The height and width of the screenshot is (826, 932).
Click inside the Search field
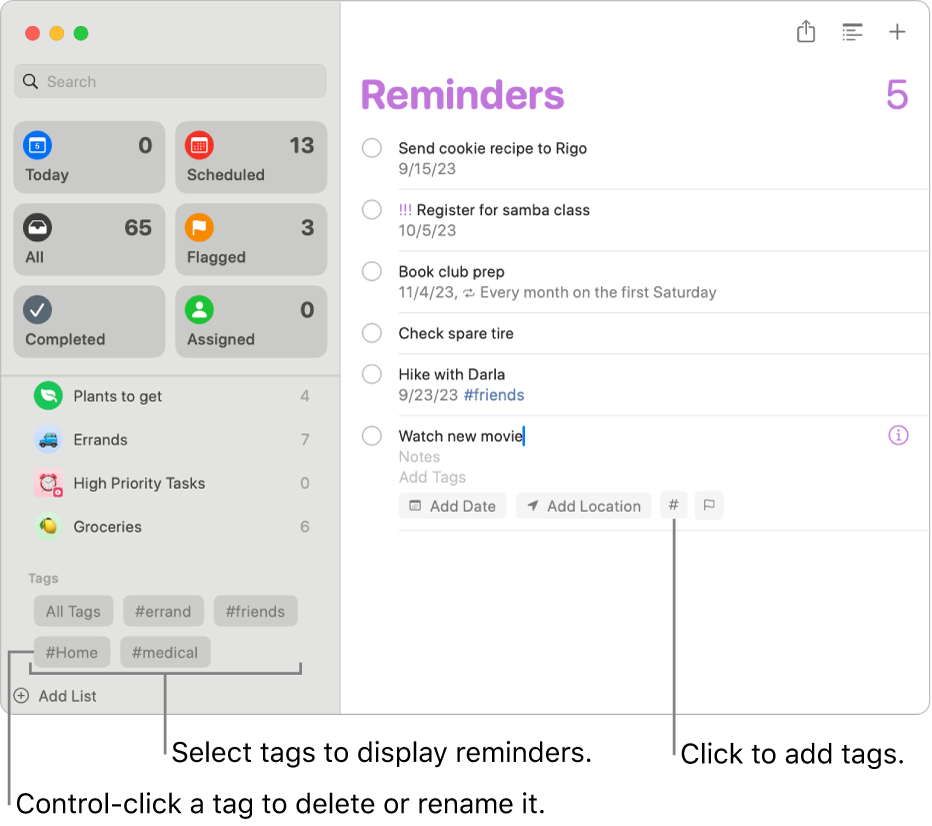click(170, 81)
